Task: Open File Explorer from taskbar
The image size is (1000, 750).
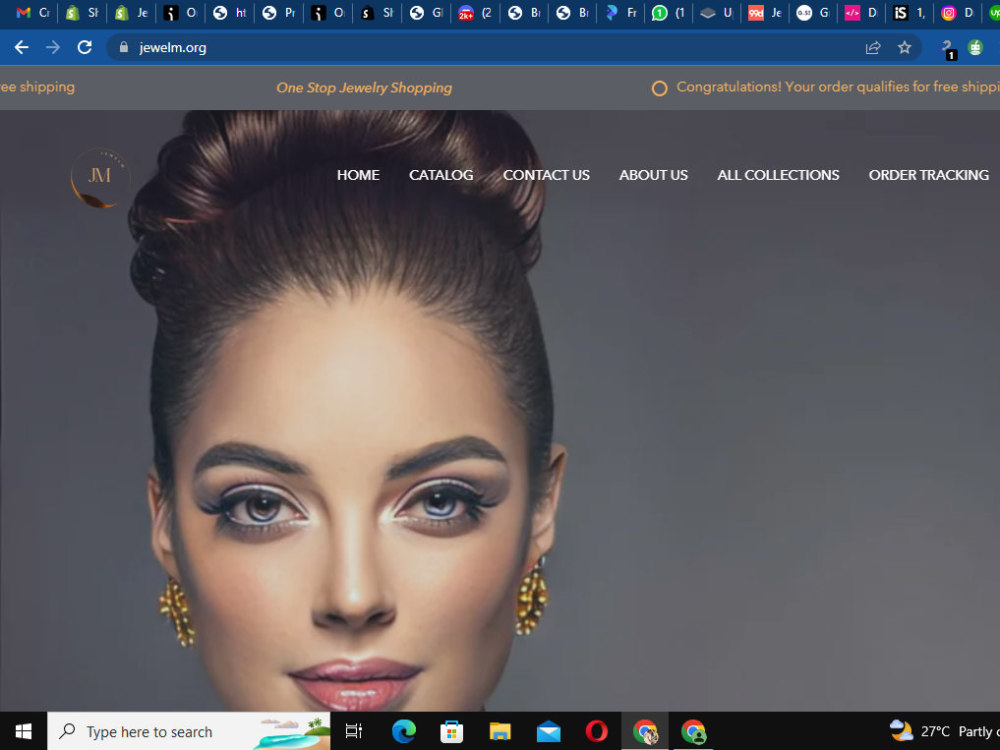Action: pyautogui.click(x=500, y=731)
